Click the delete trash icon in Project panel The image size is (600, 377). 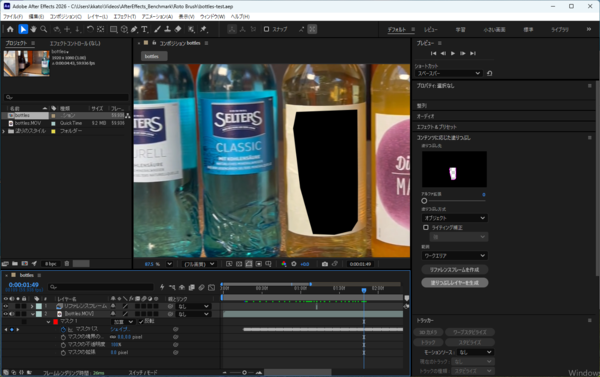67,264
